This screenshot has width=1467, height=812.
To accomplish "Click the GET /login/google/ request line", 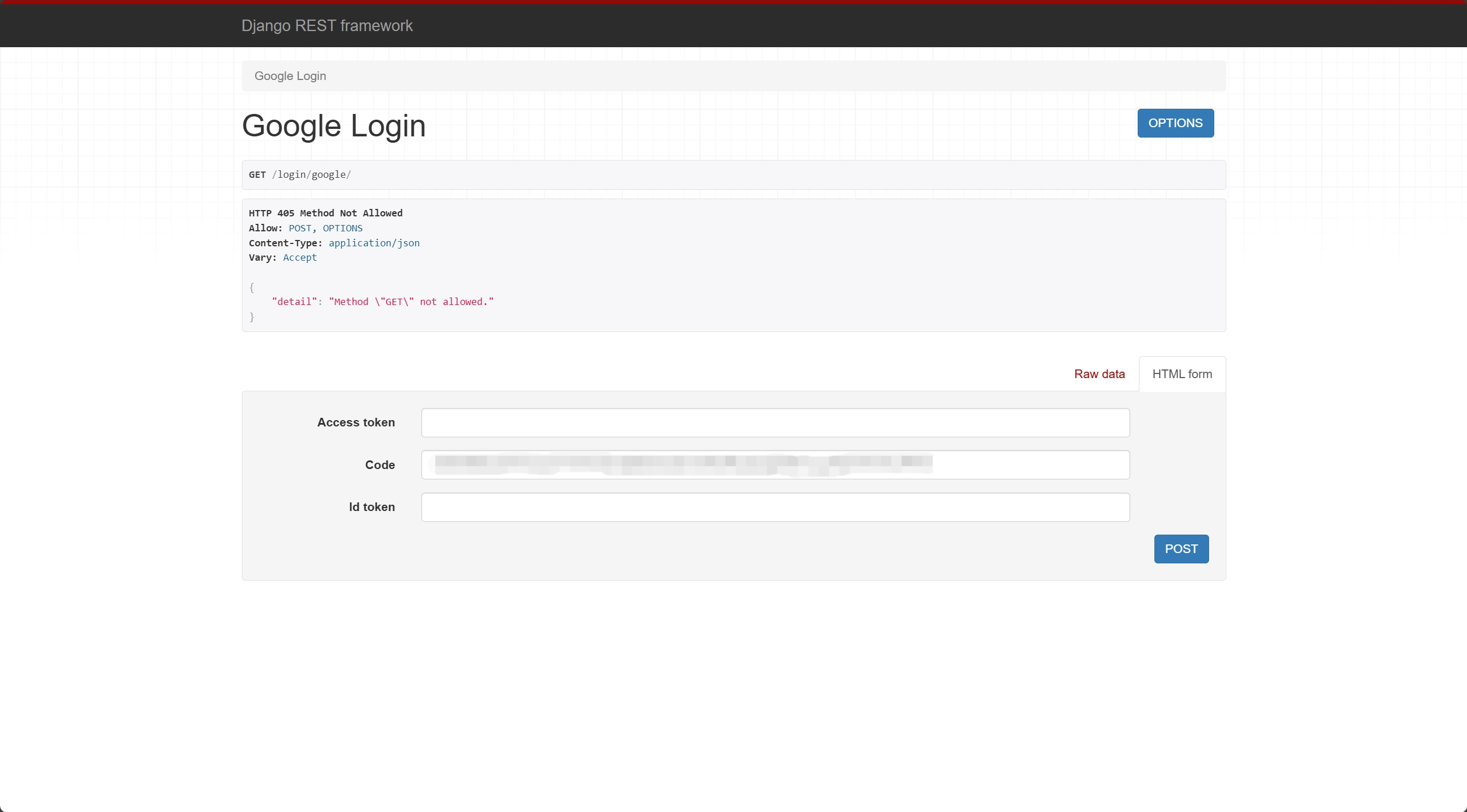I will (300, 175).
